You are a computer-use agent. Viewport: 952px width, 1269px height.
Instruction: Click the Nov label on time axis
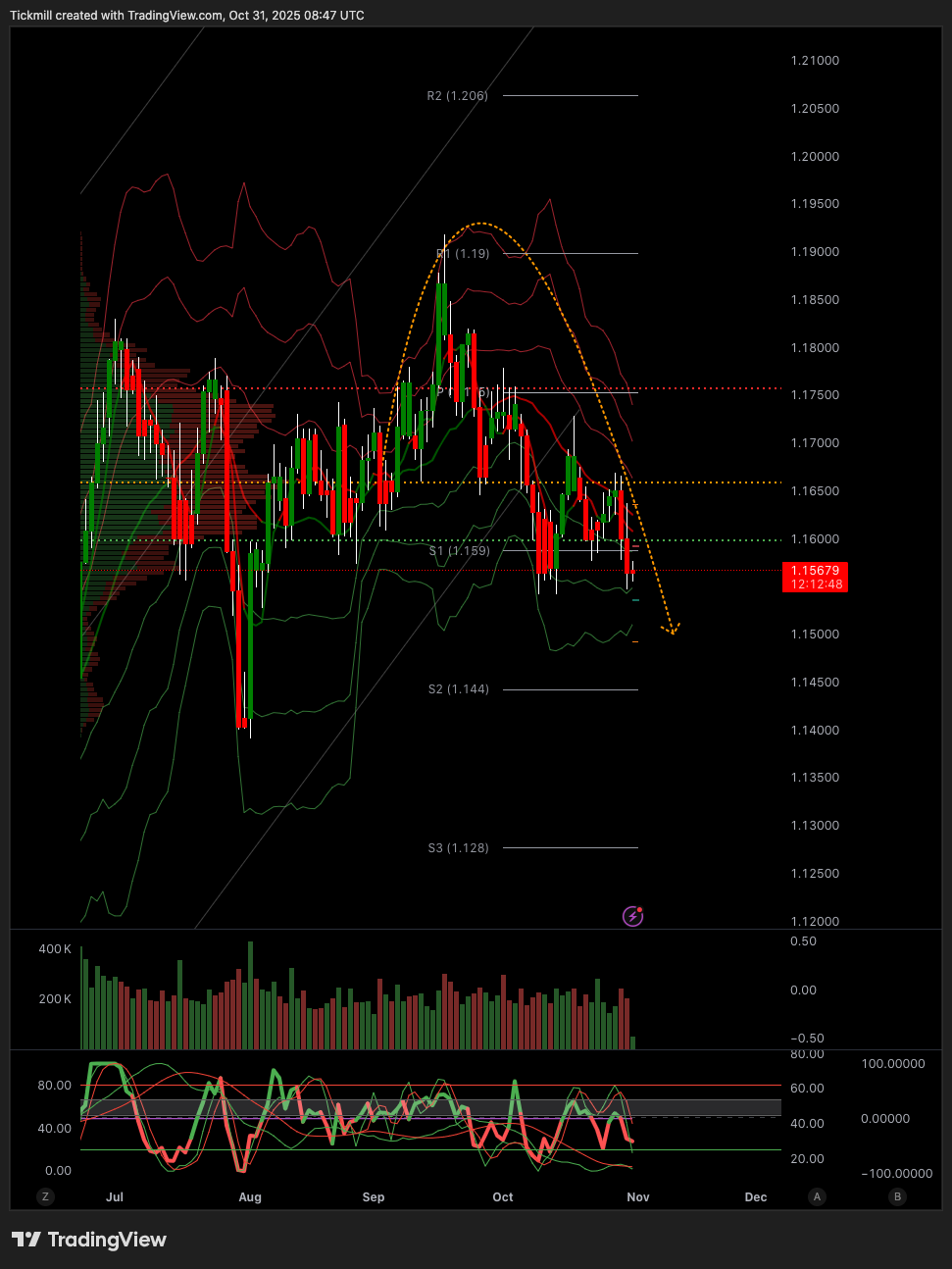(x=638, y=1197)
